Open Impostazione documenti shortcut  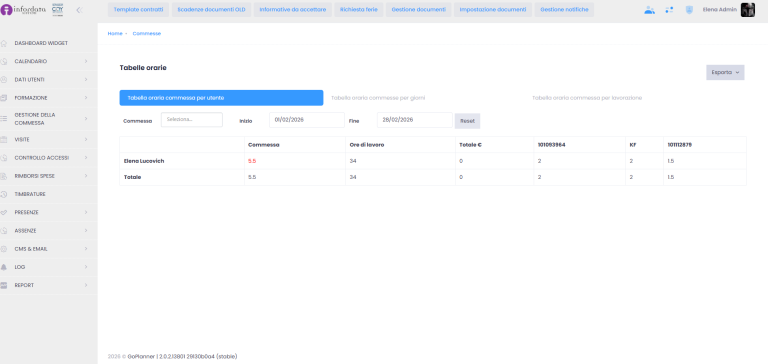click(x=493, y=10)
